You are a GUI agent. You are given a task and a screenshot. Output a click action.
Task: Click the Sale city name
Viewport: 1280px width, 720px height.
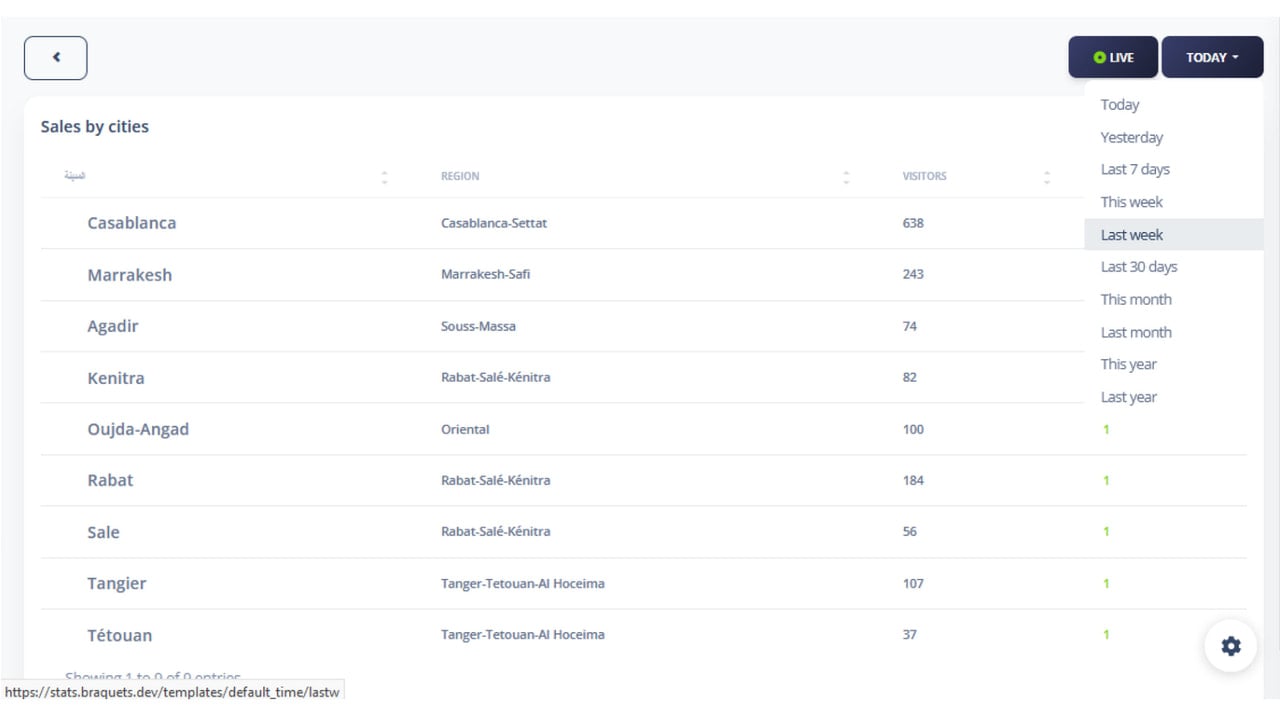[x=103, y=532]
